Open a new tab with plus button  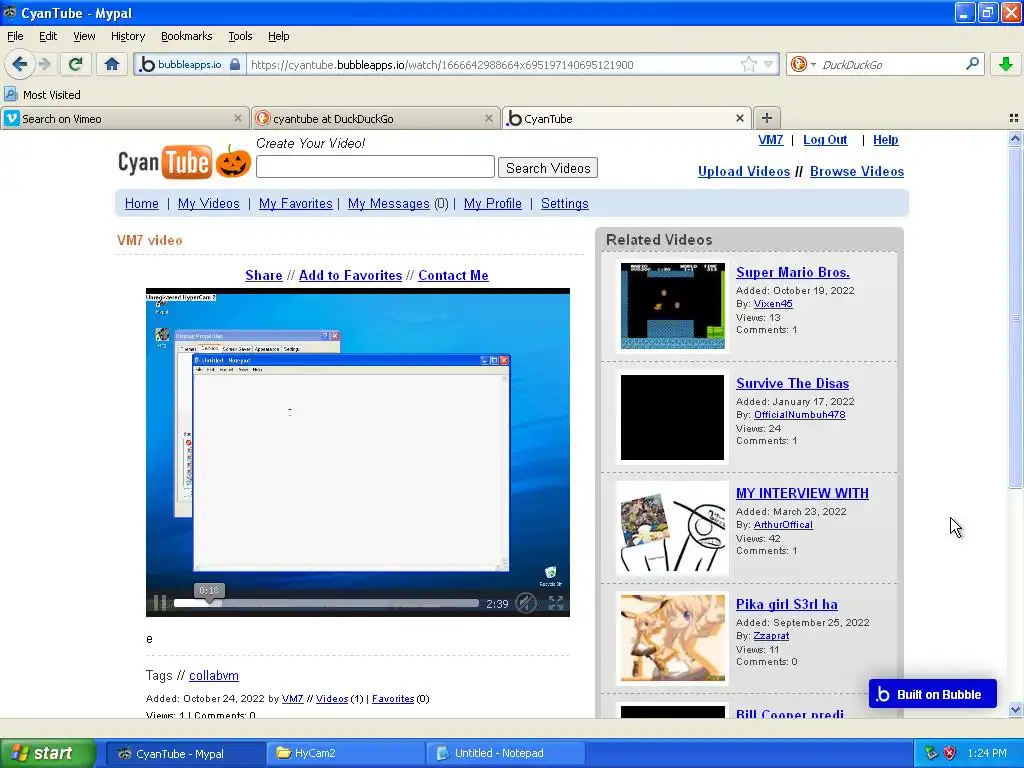[x=767, y=118]
